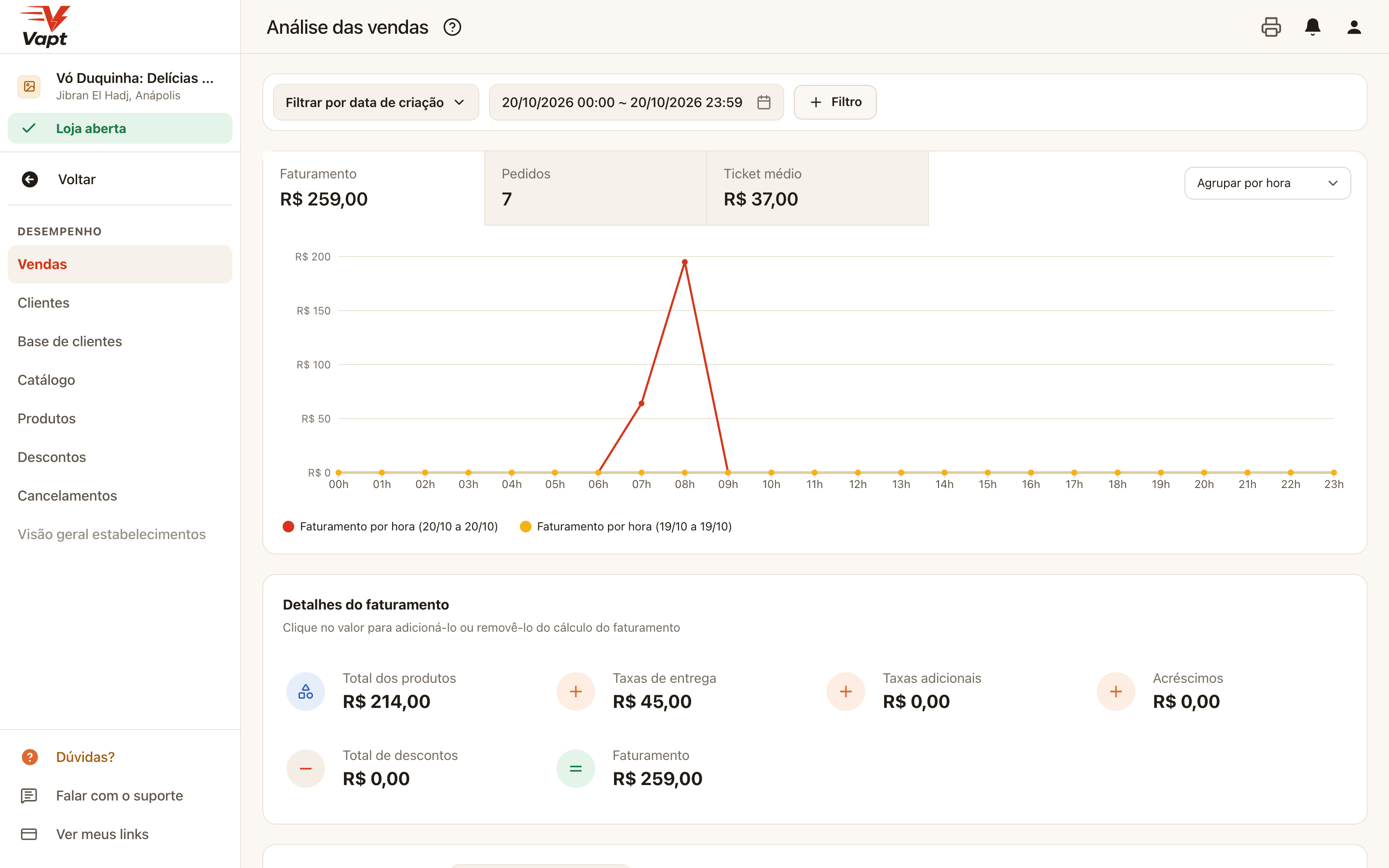Click the chevron arrow in Agrupar por hora
1389x868 pixels.
(x=1333, y=183)
